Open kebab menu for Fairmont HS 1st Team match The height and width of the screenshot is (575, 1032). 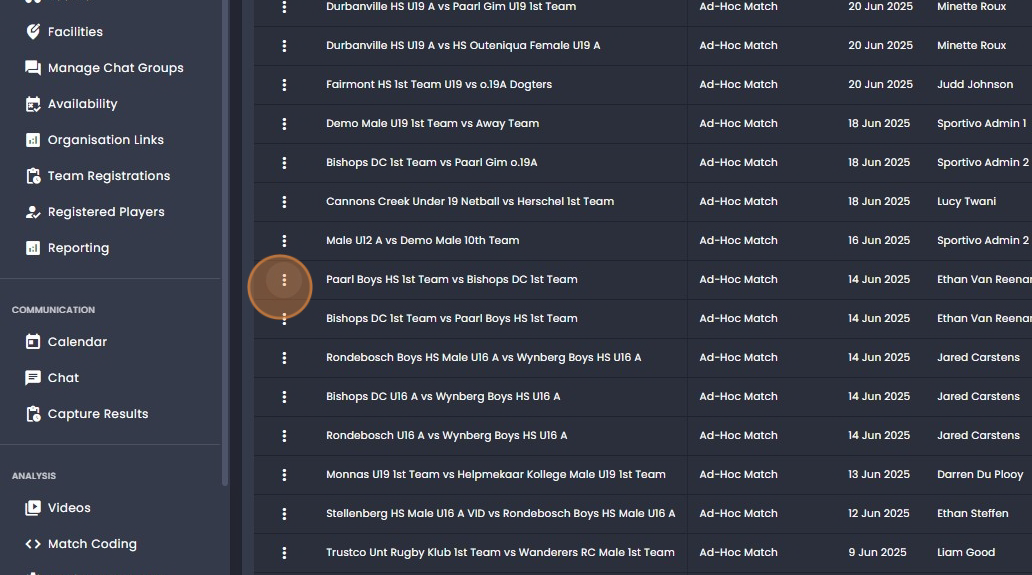[284, 85]
